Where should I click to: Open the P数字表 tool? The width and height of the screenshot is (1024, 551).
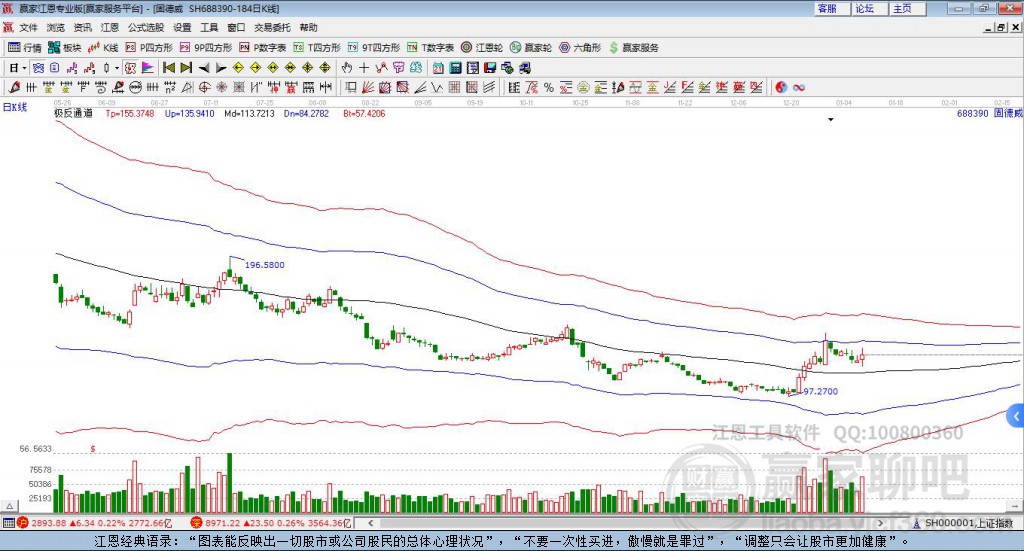(263, 48)
